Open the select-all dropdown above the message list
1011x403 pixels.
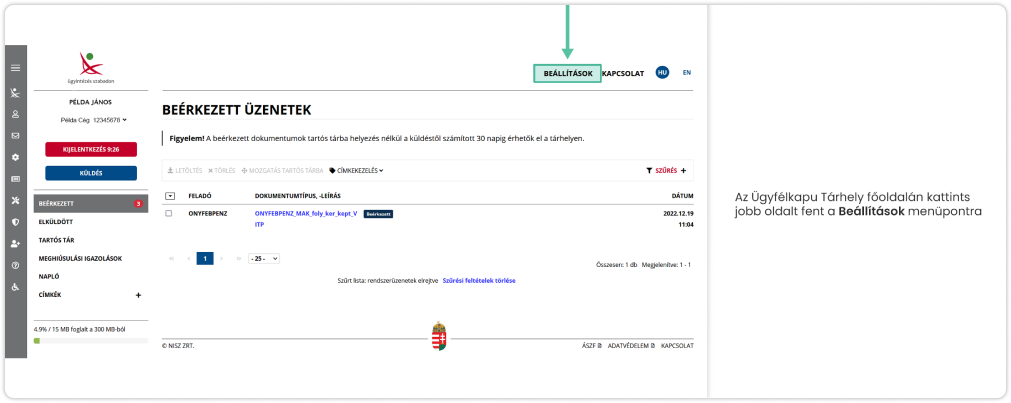[169, 196]
